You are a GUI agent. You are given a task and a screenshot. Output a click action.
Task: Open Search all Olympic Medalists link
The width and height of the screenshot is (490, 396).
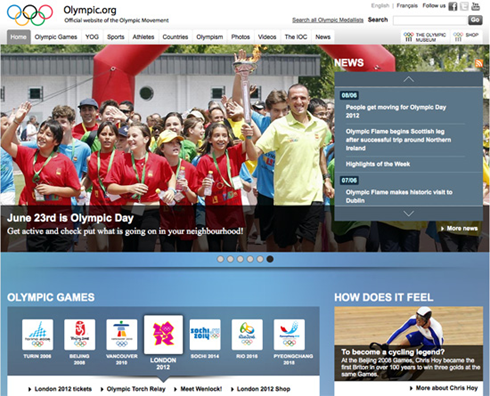[x=328, y=20]
